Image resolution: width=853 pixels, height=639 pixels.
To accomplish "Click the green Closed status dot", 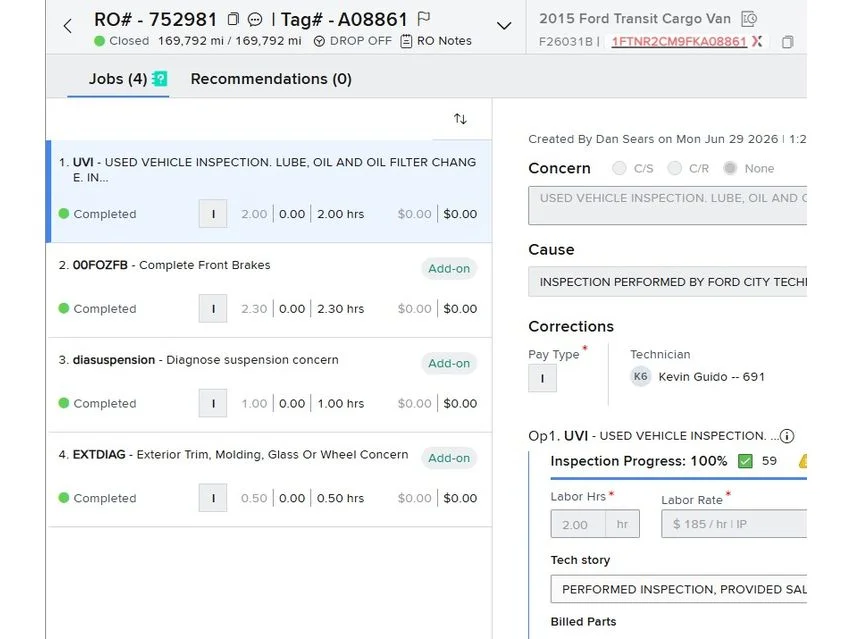I will [x=99, y=41].
